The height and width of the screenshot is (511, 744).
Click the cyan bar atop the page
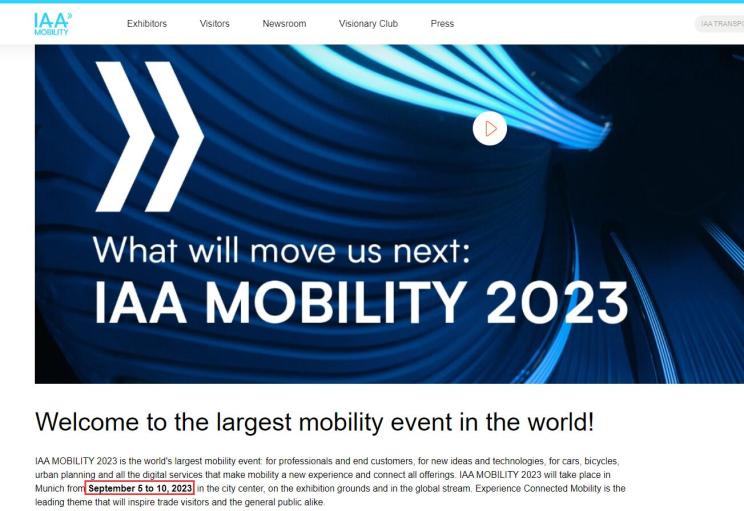[372, 2]
